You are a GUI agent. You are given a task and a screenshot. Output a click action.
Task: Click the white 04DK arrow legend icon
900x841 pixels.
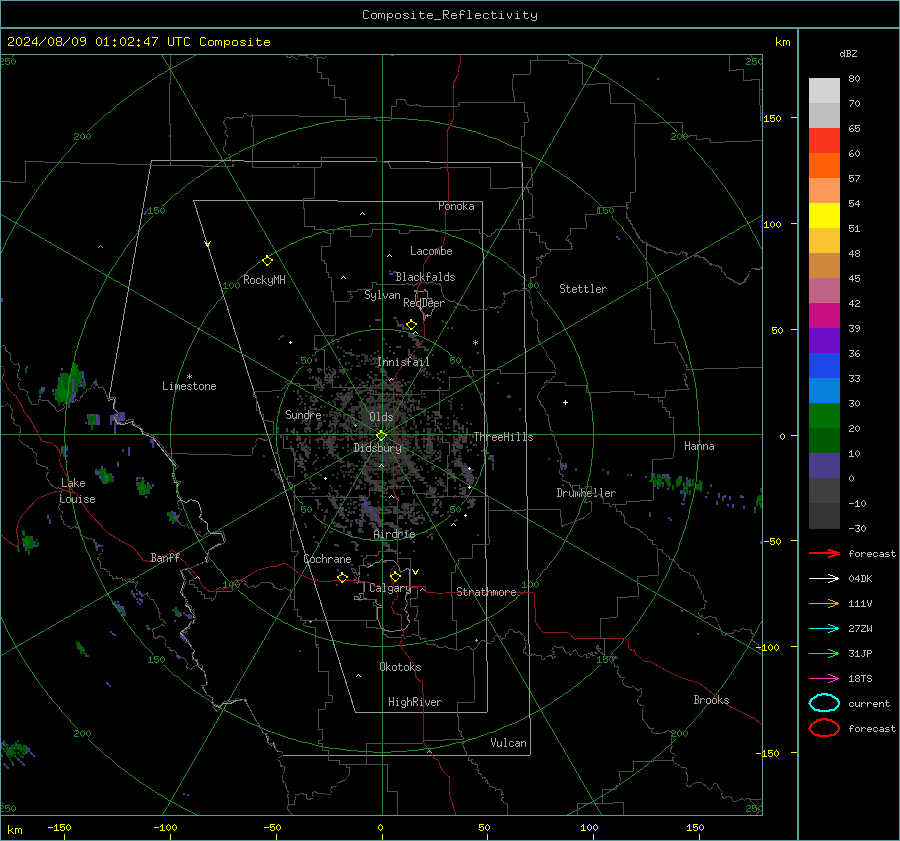tap(824, 579)
